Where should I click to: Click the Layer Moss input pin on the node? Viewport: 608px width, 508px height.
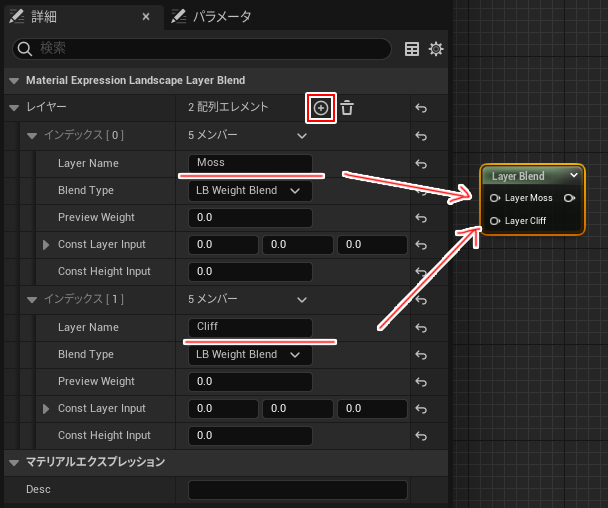coord(495,198)
